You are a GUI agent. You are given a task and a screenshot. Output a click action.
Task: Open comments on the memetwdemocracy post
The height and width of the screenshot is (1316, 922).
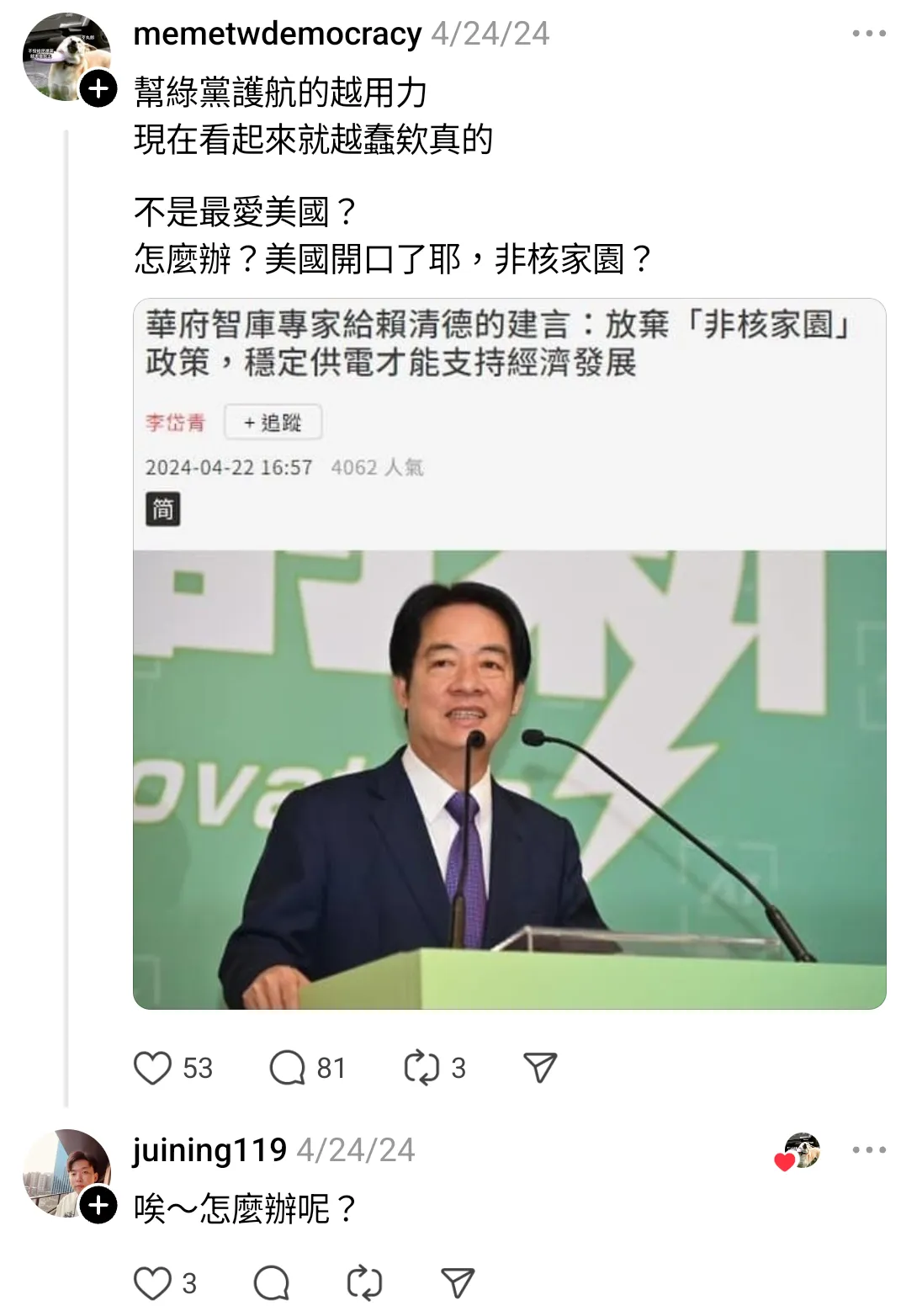(287, 1068)
